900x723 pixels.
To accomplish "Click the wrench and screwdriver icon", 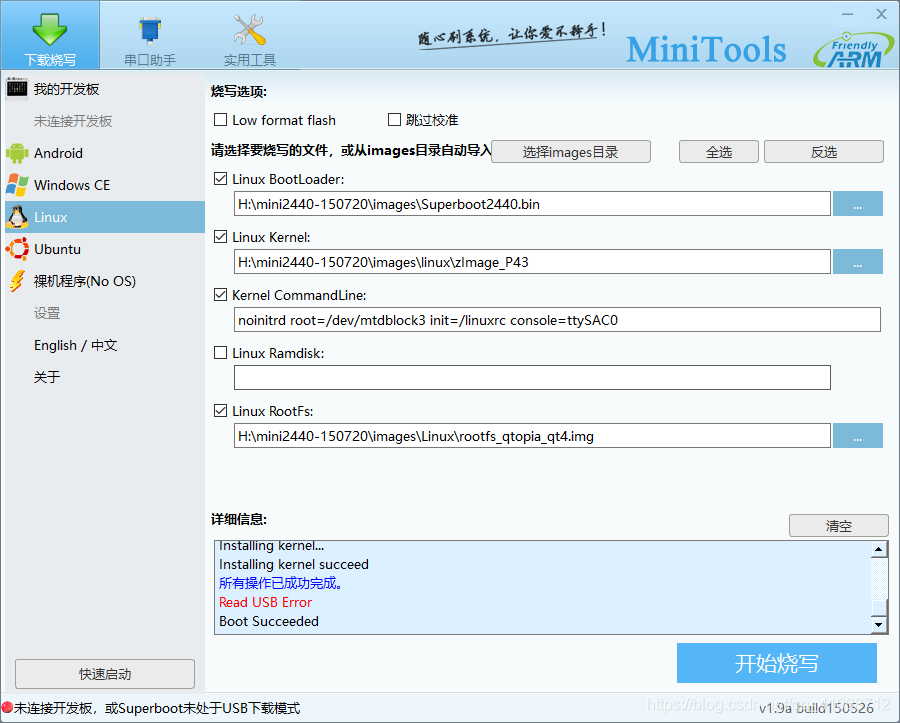I will coord(250,30).
